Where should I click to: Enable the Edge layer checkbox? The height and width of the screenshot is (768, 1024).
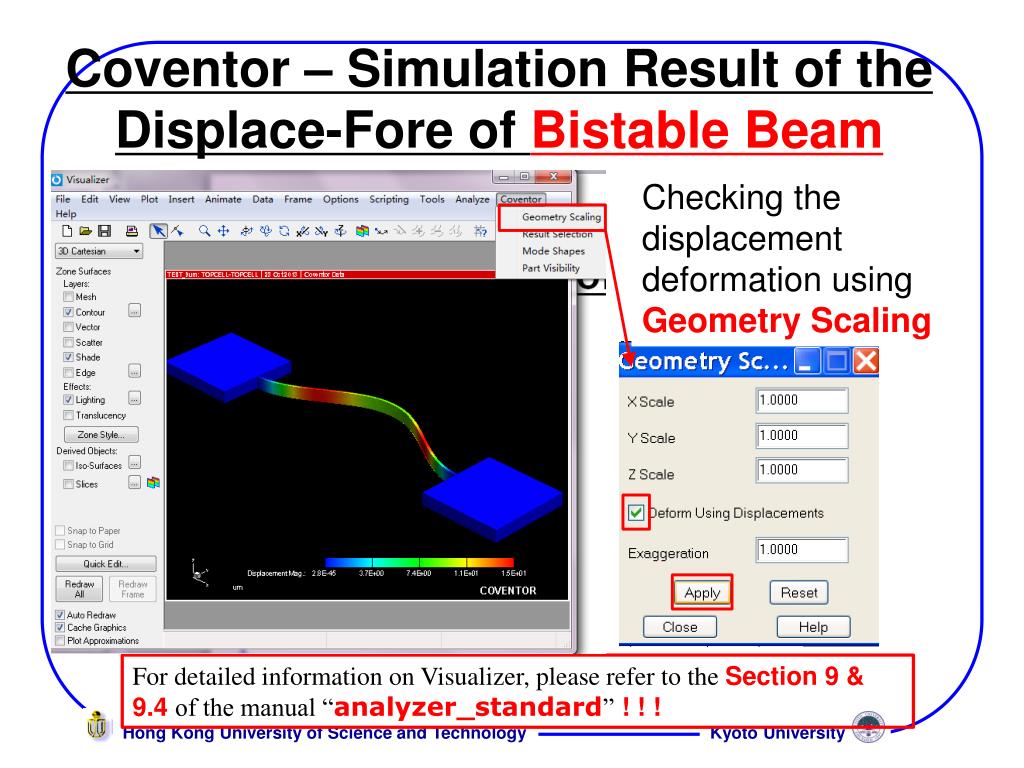pyautogui.click(x=68, y=372)
